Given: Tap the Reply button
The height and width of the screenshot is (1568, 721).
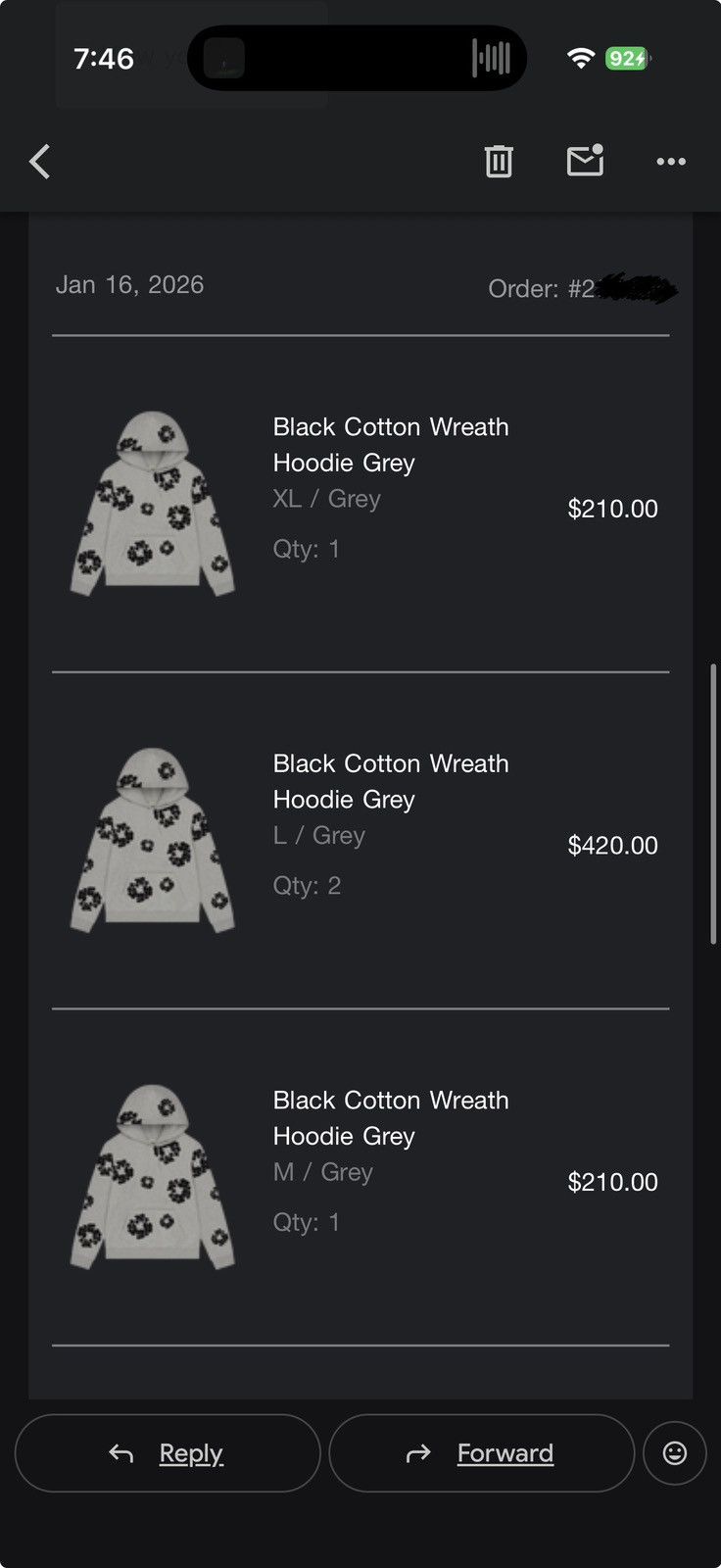Looking at the screenshot, I should tap(168, 1453).
